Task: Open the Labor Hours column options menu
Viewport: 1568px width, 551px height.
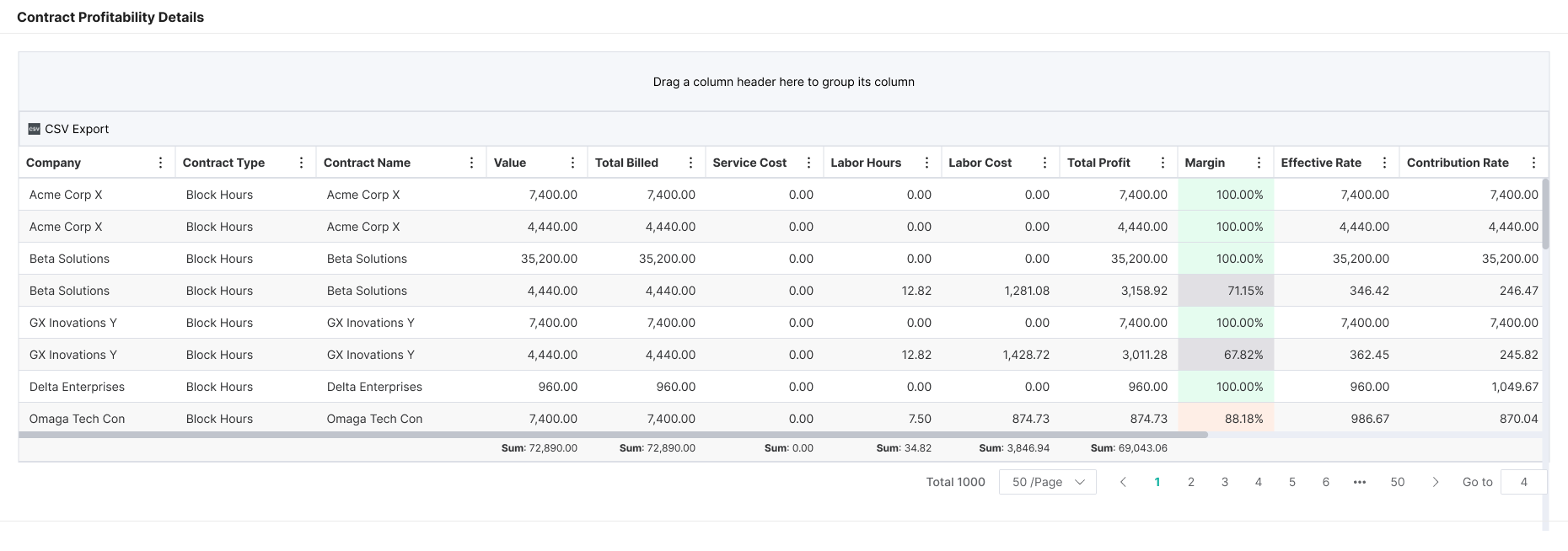Action: coord(926,163)
